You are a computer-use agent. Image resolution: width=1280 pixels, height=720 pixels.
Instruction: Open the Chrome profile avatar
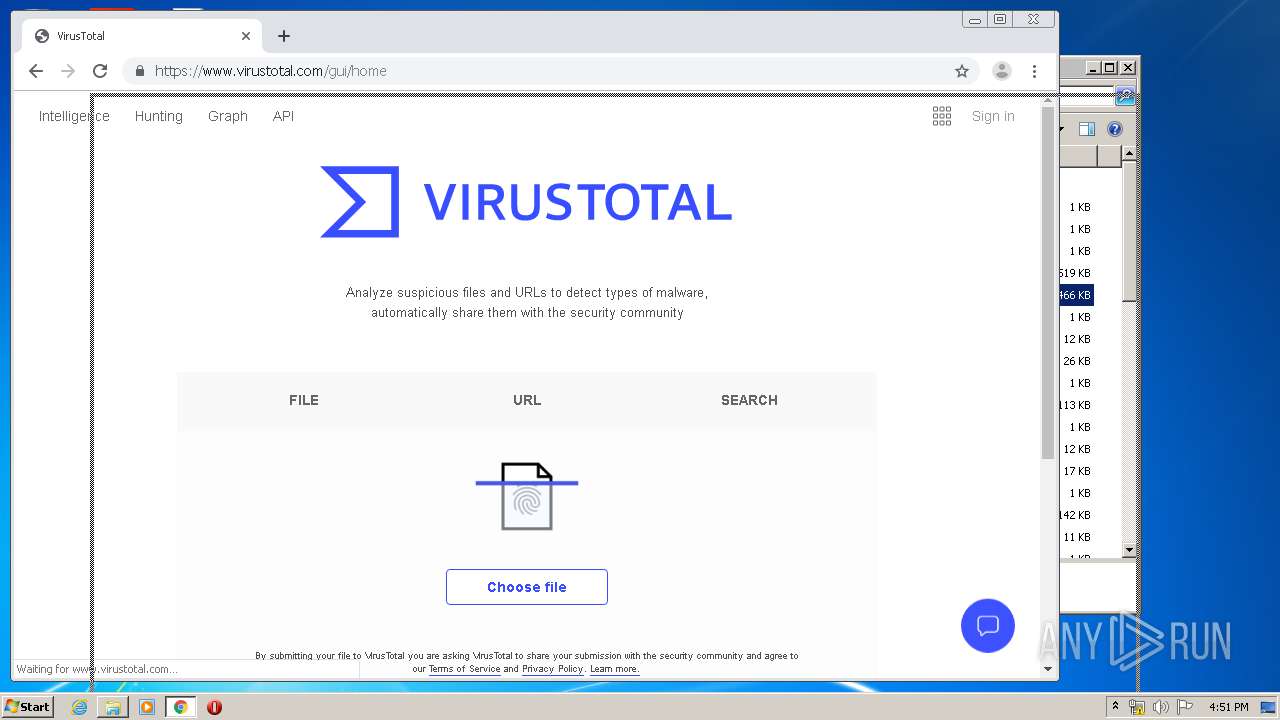[1001, 71]
